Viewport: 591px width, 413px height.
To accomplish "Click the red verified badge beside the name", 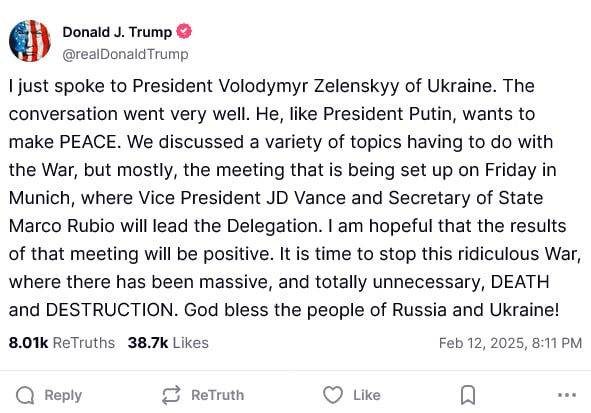I will tap(184, 31).
